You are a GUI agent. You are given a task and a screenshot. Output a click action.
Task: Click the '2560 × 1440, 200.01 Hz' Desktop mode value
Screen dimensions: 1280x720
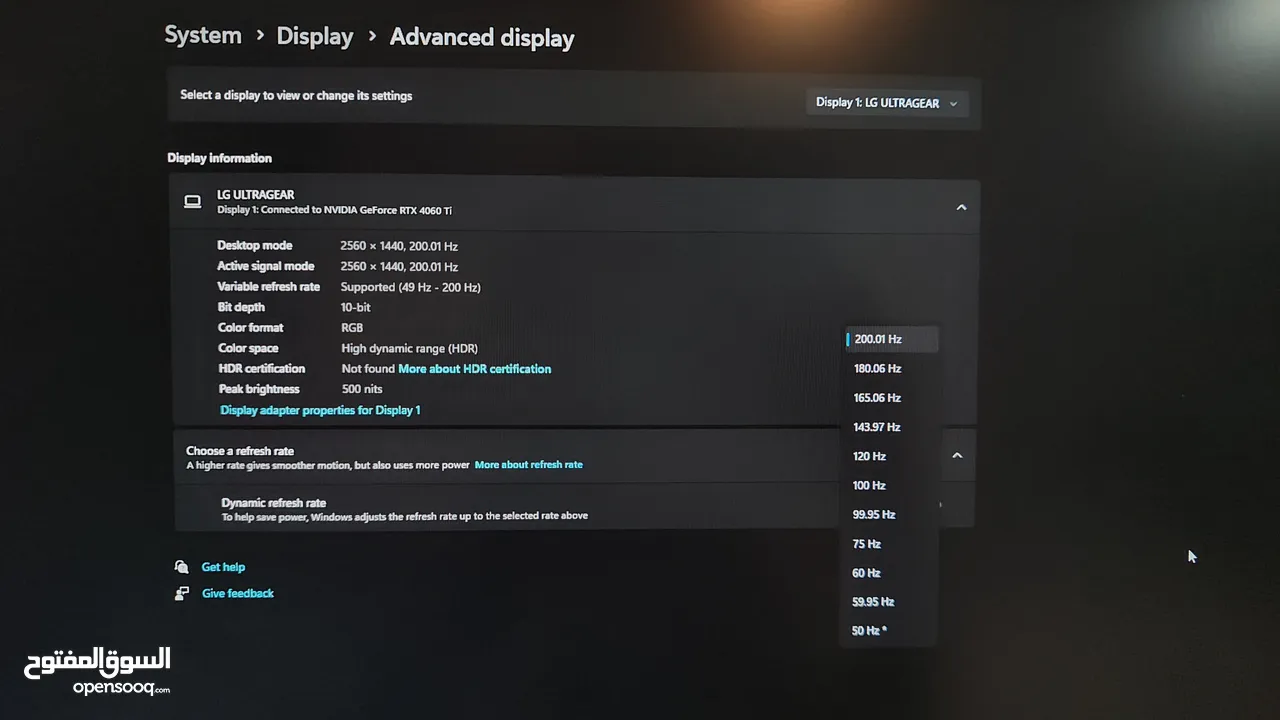(x=399, y=246)
